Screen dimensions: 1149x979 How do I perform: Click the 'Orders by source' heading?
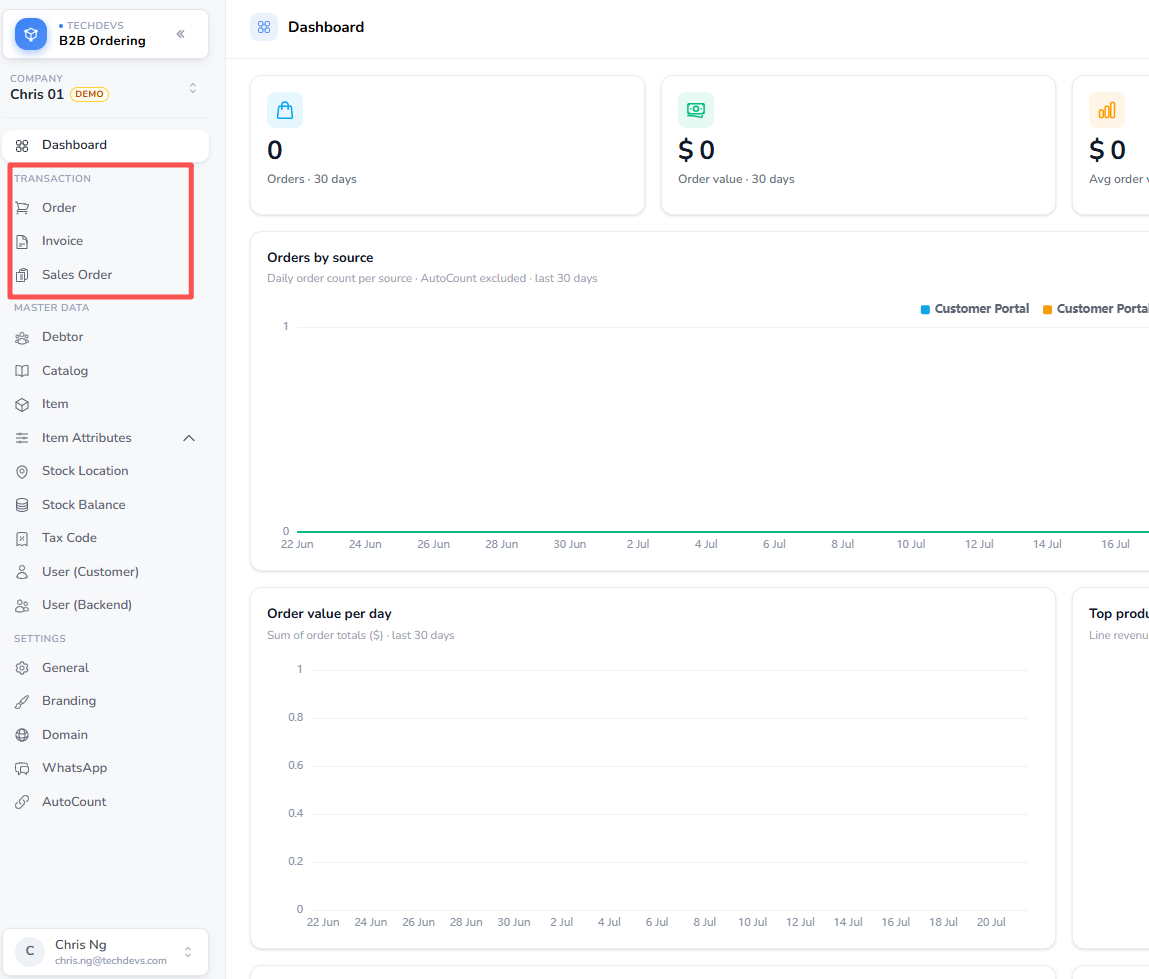tap(320, 258)
